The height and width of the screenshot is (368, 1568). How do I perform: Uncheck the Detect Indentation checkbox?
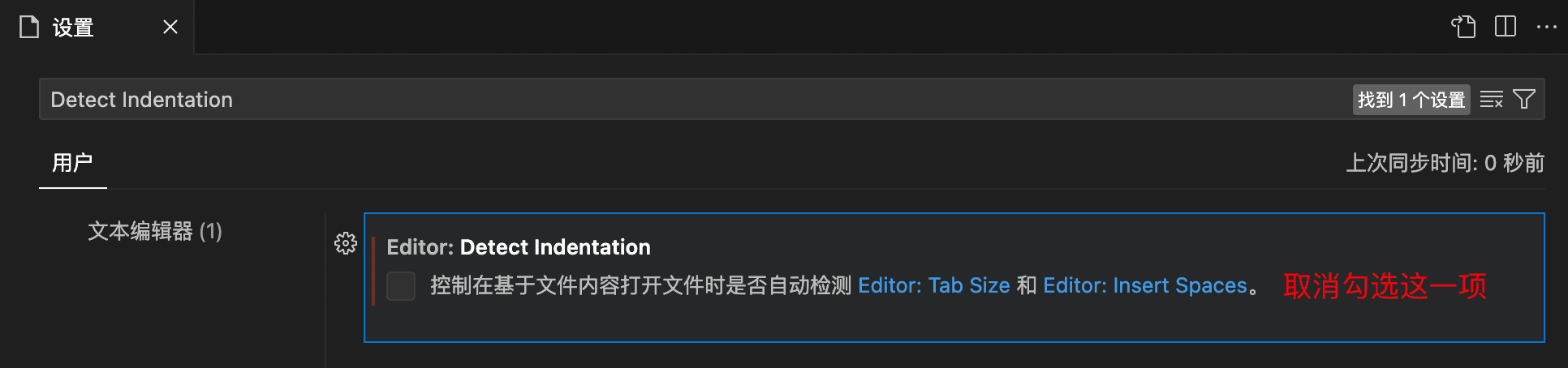(401, 286)
